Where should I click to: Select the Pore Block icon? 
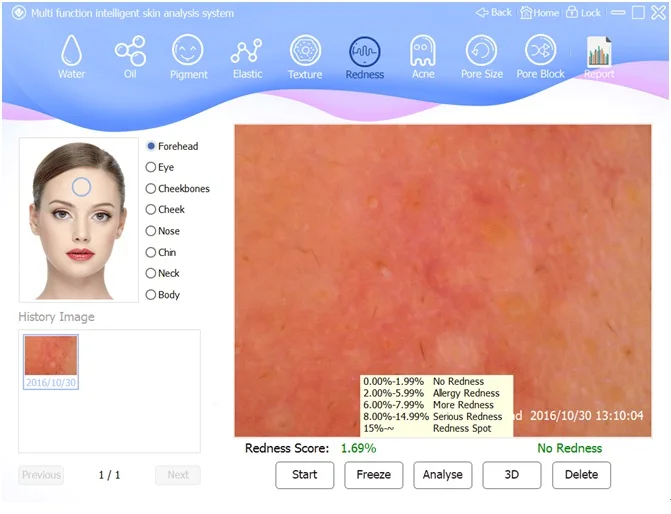pos(540,51)
